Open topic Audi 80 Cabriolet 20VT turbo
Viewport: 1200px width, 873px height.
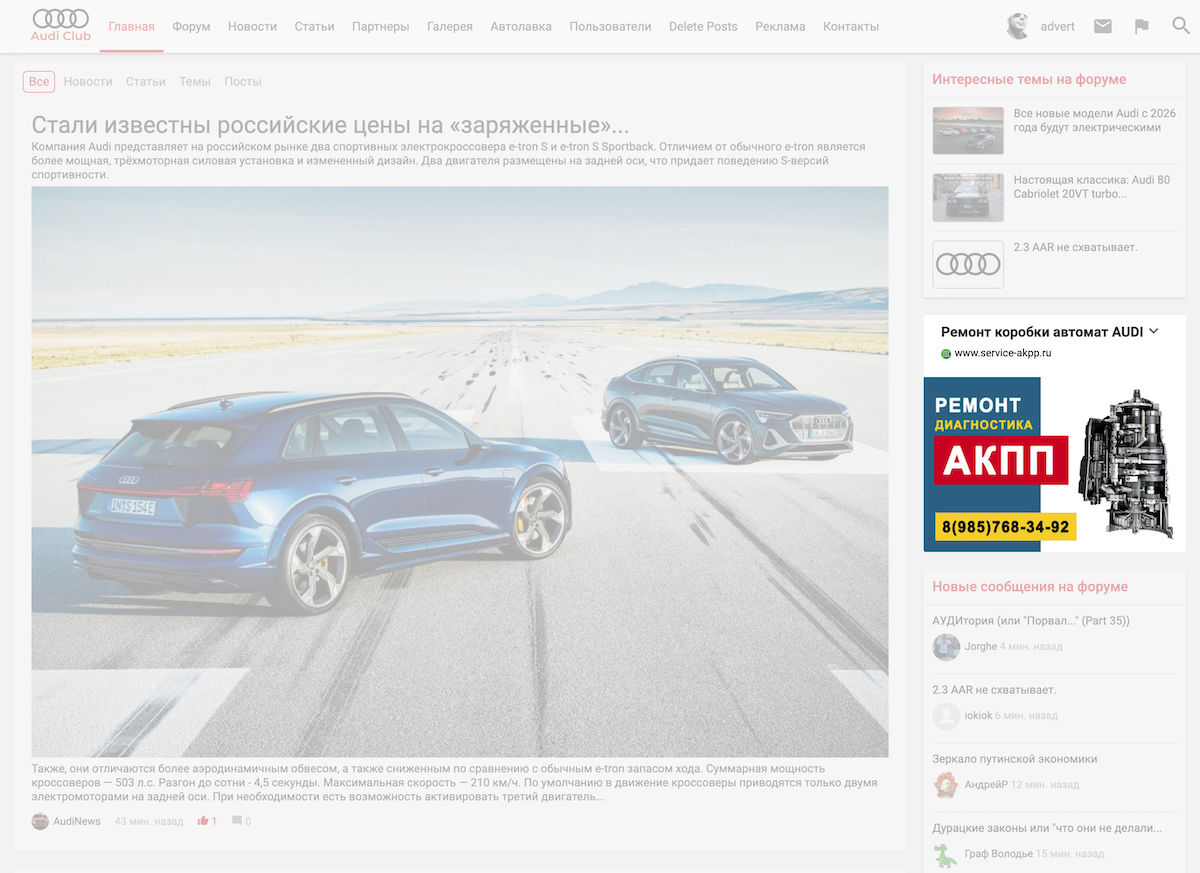click(1092, 187)
